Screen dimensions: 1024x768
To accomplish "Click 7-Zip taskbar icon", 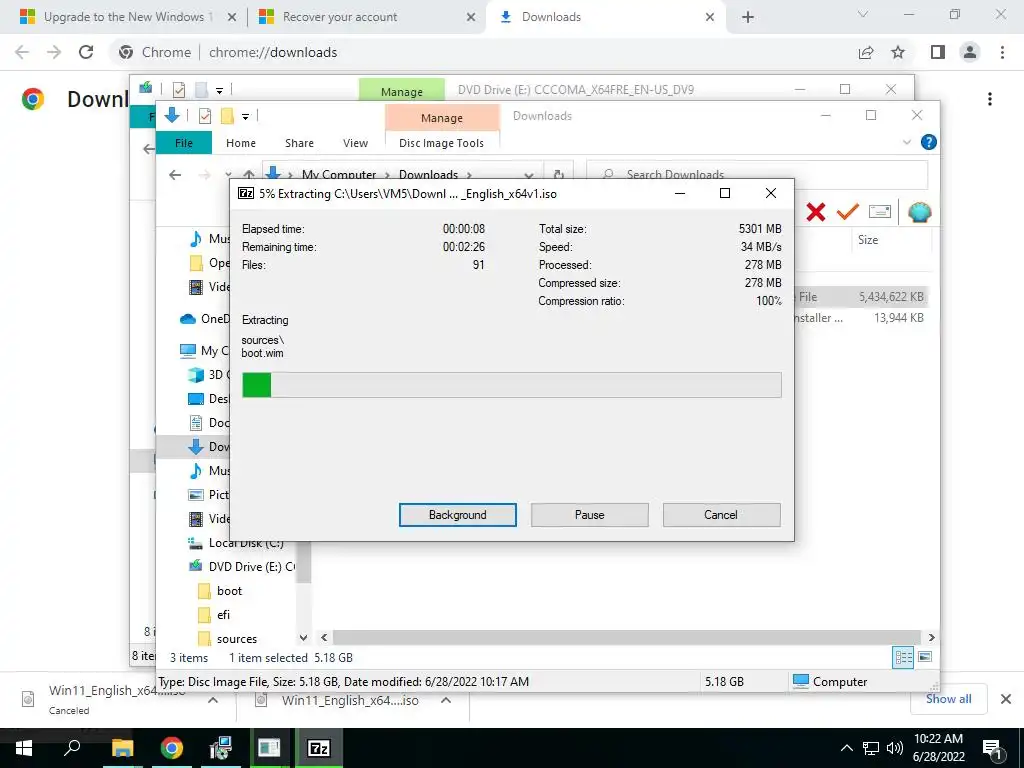I will coord(319,748).
